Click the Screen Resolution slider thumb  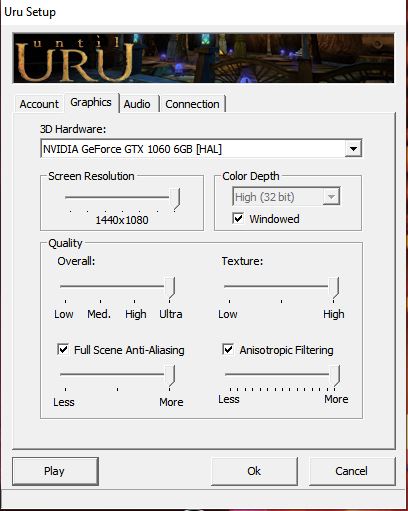(x=175, y=199)
